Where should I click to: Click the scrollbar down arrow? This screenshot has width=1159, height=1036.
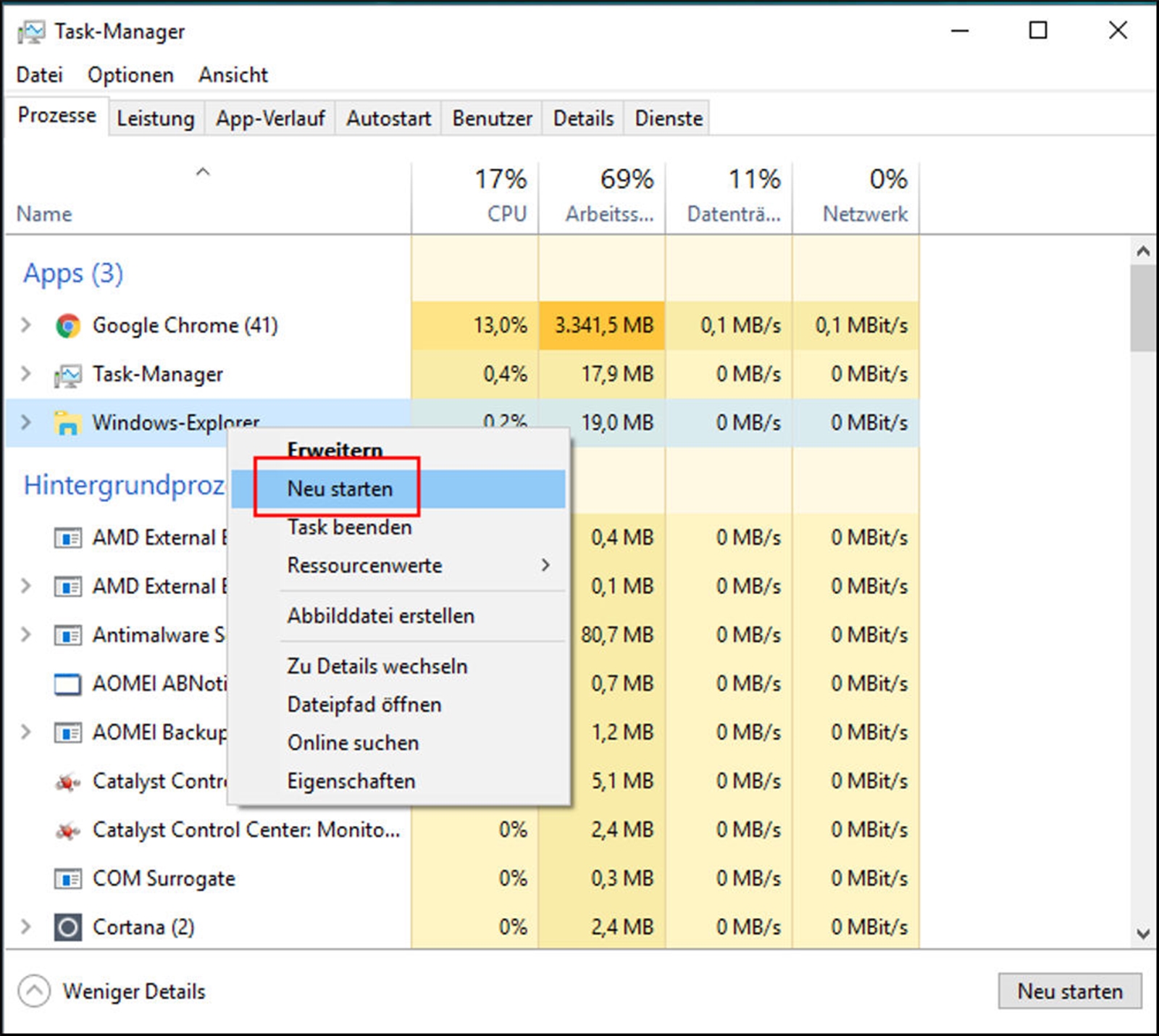[1143, 934]
